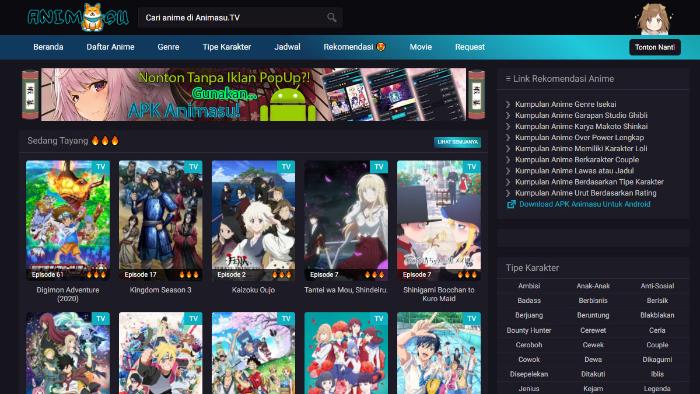The height and width of the screenshot is (394, 700).
Task: Select the Iblis character type
Action: [657, 374]
